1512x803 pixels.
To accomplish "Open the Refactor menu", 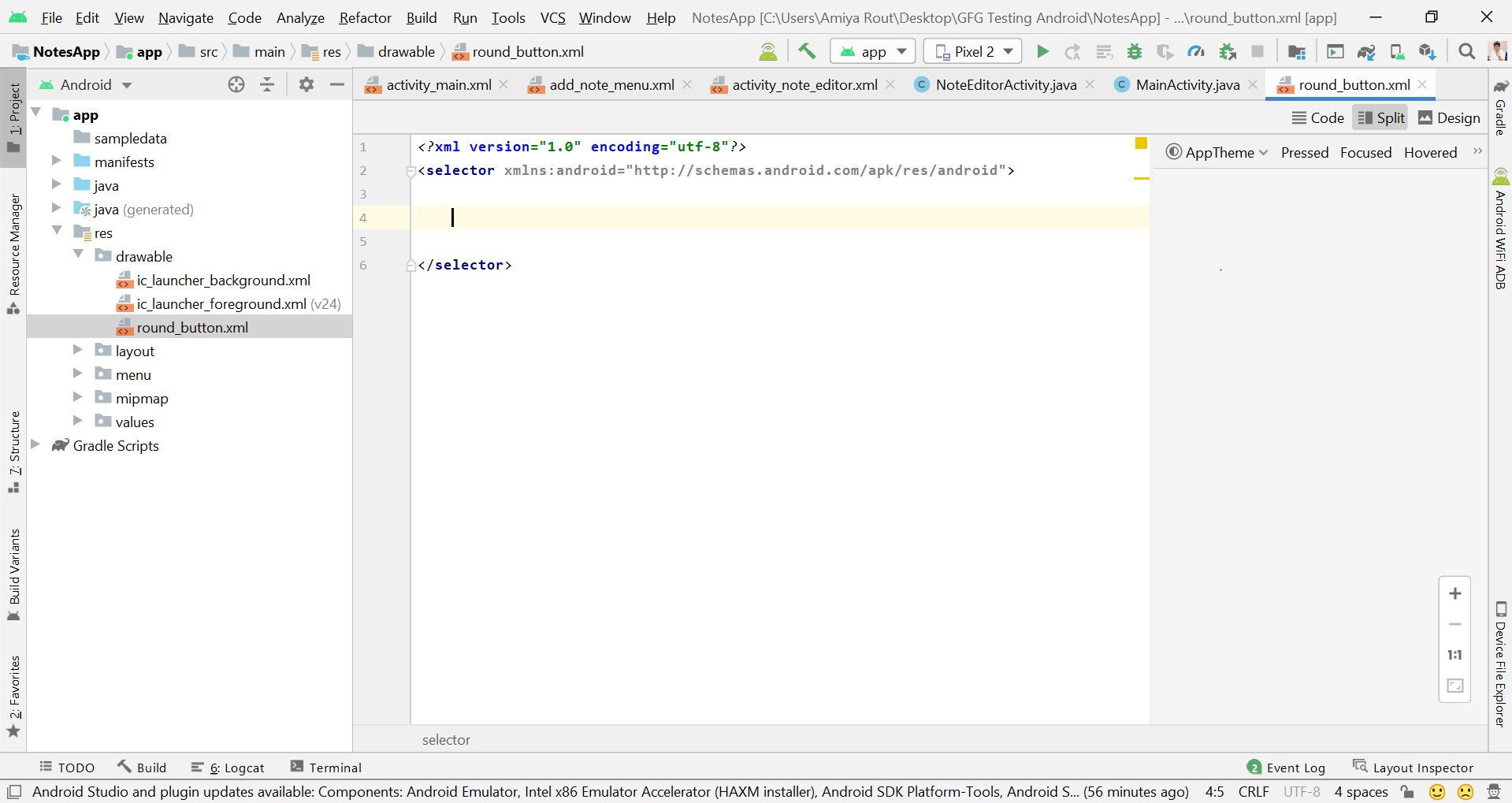I will 365,17.
